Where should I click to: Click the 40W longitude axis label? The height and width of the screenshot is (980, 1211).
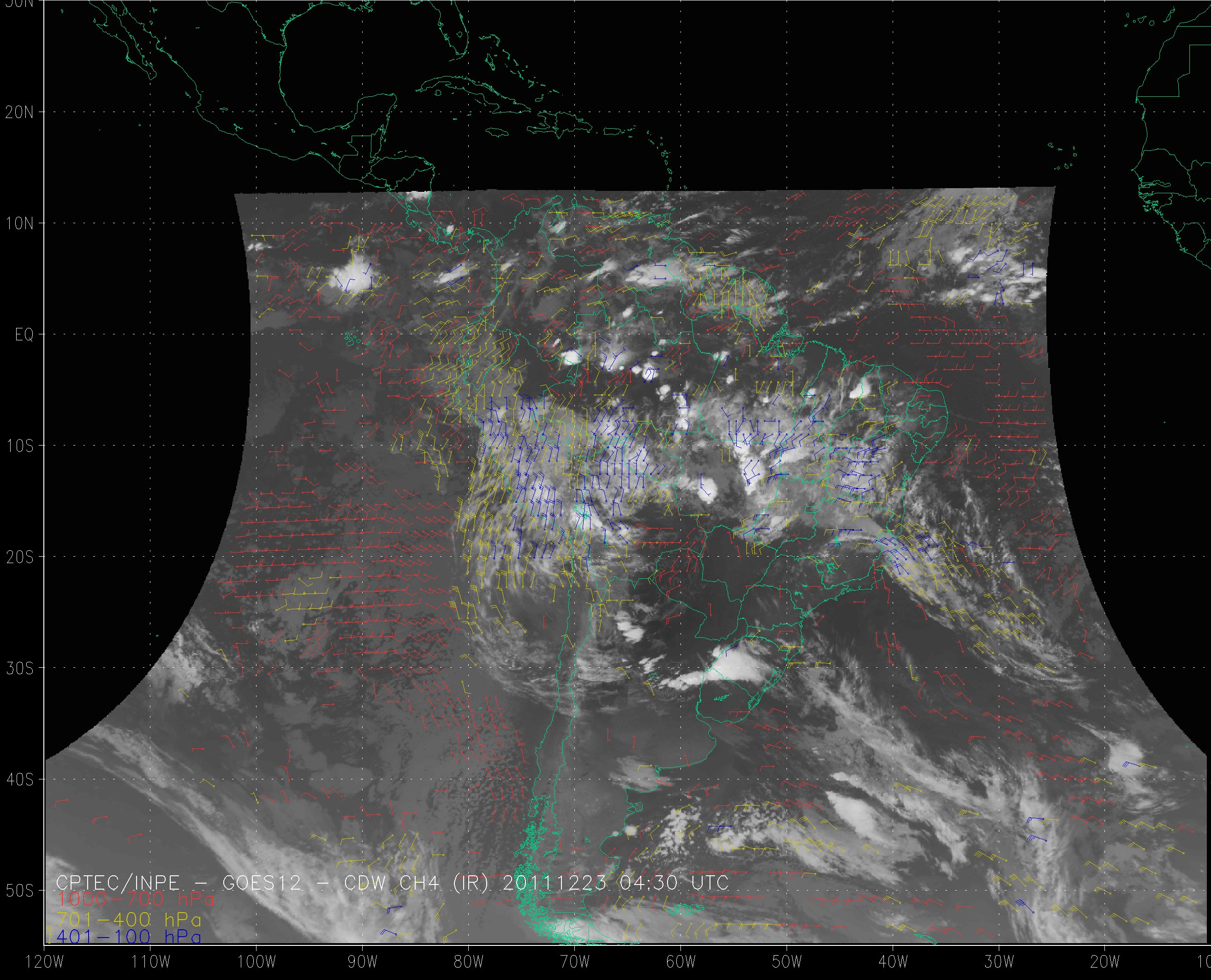click(893, 962)
